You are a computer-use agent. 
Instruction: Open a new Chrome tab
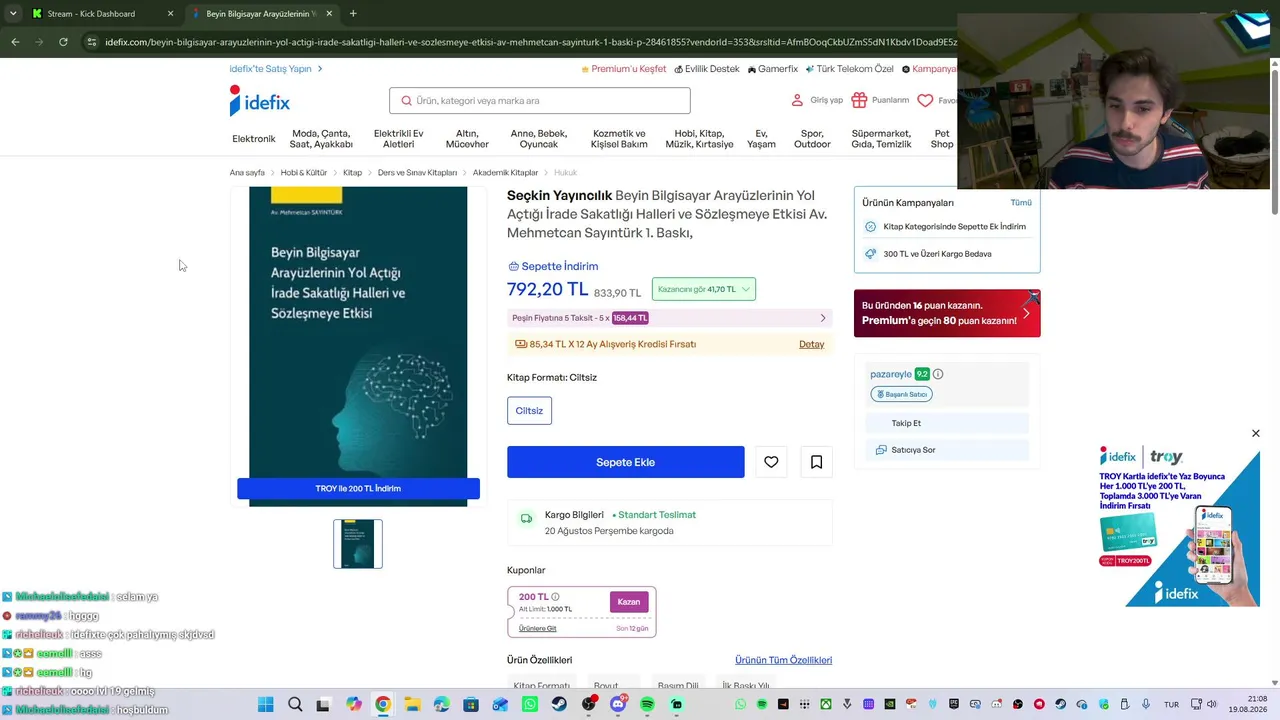(x=353, y=14)
